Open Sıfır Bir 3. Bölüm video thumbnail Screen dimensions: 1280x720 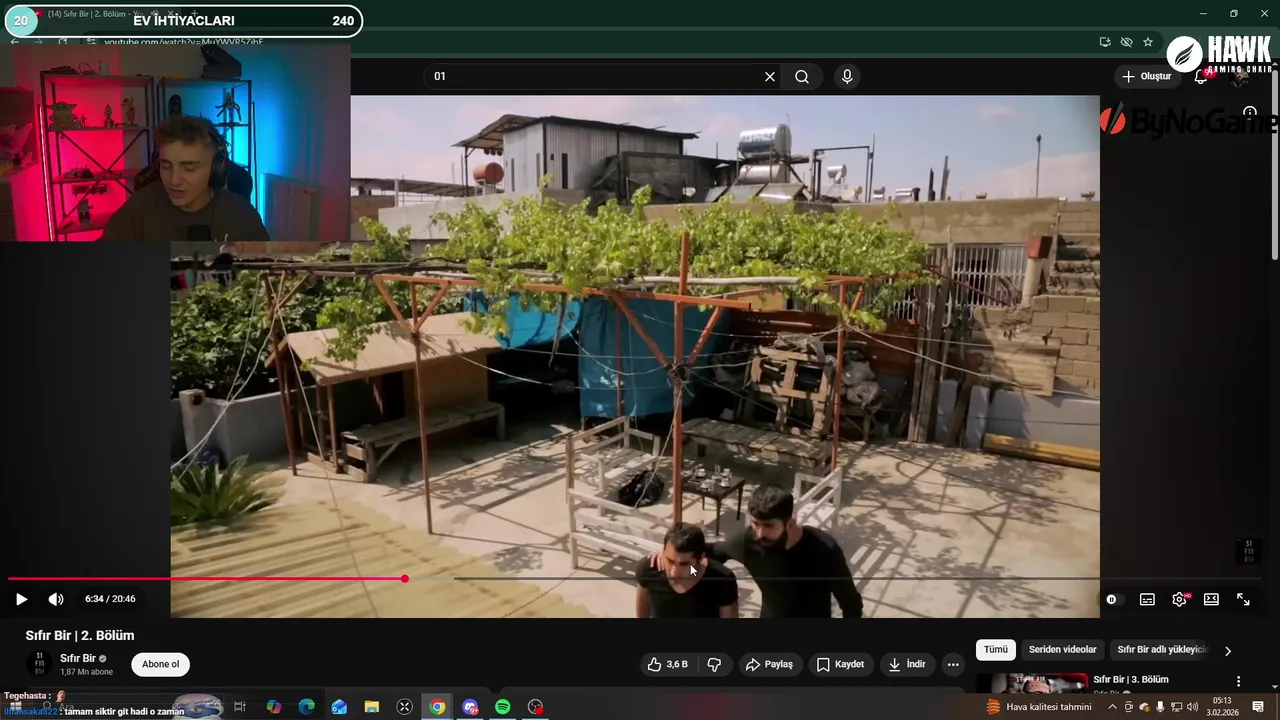tap(1032, 683)
